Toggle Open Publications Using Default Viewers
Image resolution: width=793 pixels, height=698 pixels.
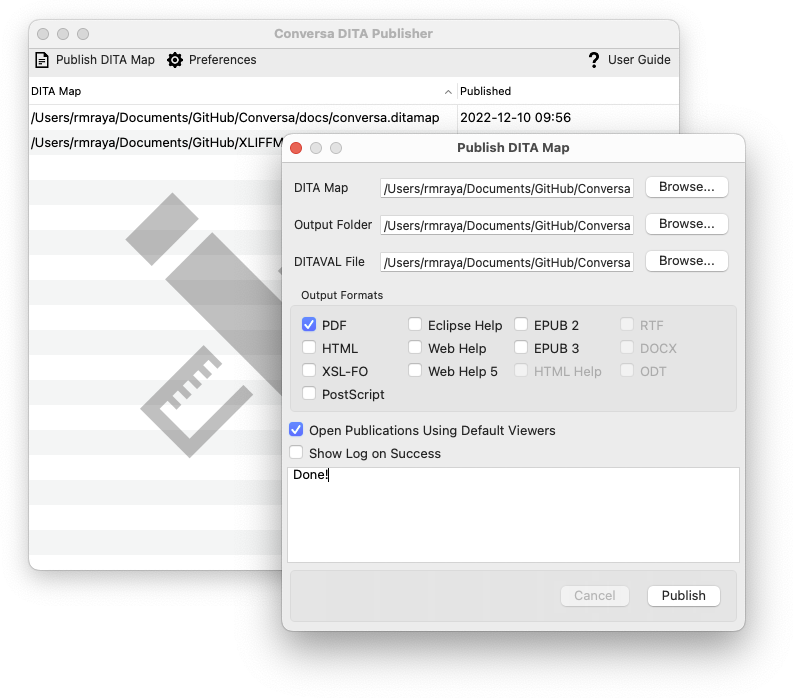296,429
